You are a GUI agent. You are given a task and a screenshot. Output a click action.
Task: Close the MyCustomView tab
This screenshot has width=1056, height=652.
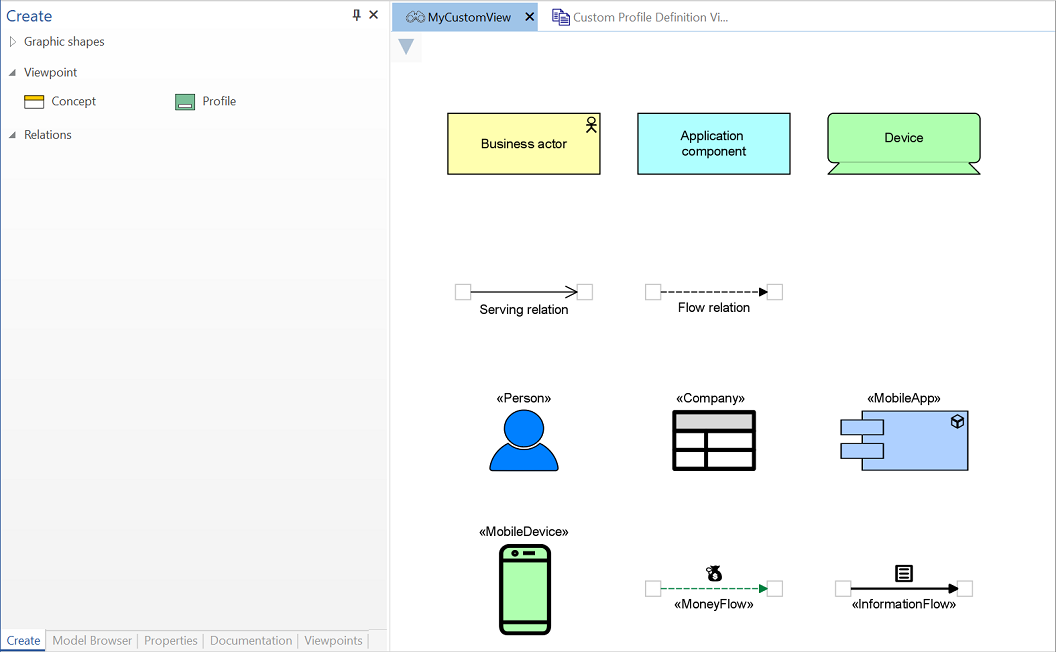[530, 17]
